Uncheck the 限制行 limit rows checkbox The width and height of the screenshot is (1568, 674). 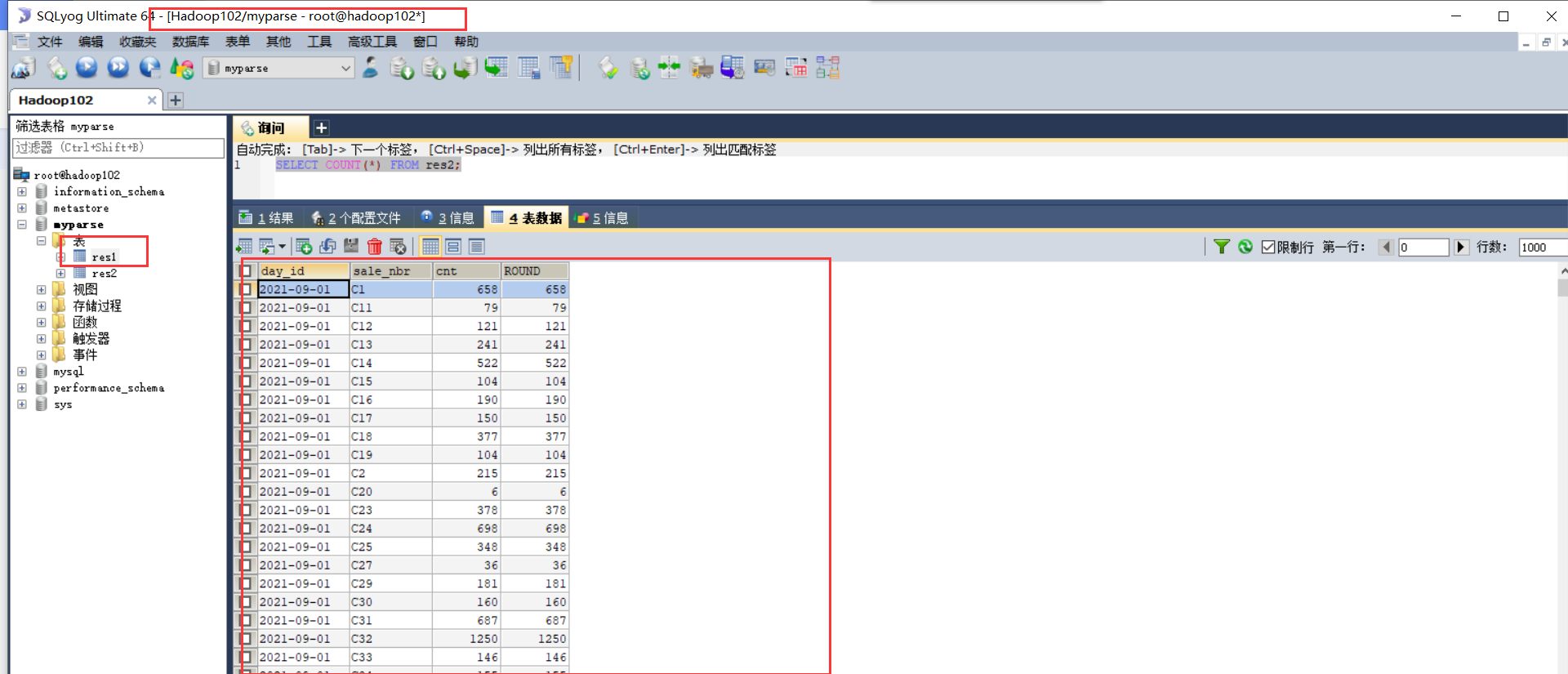[x=1268, y=247]
